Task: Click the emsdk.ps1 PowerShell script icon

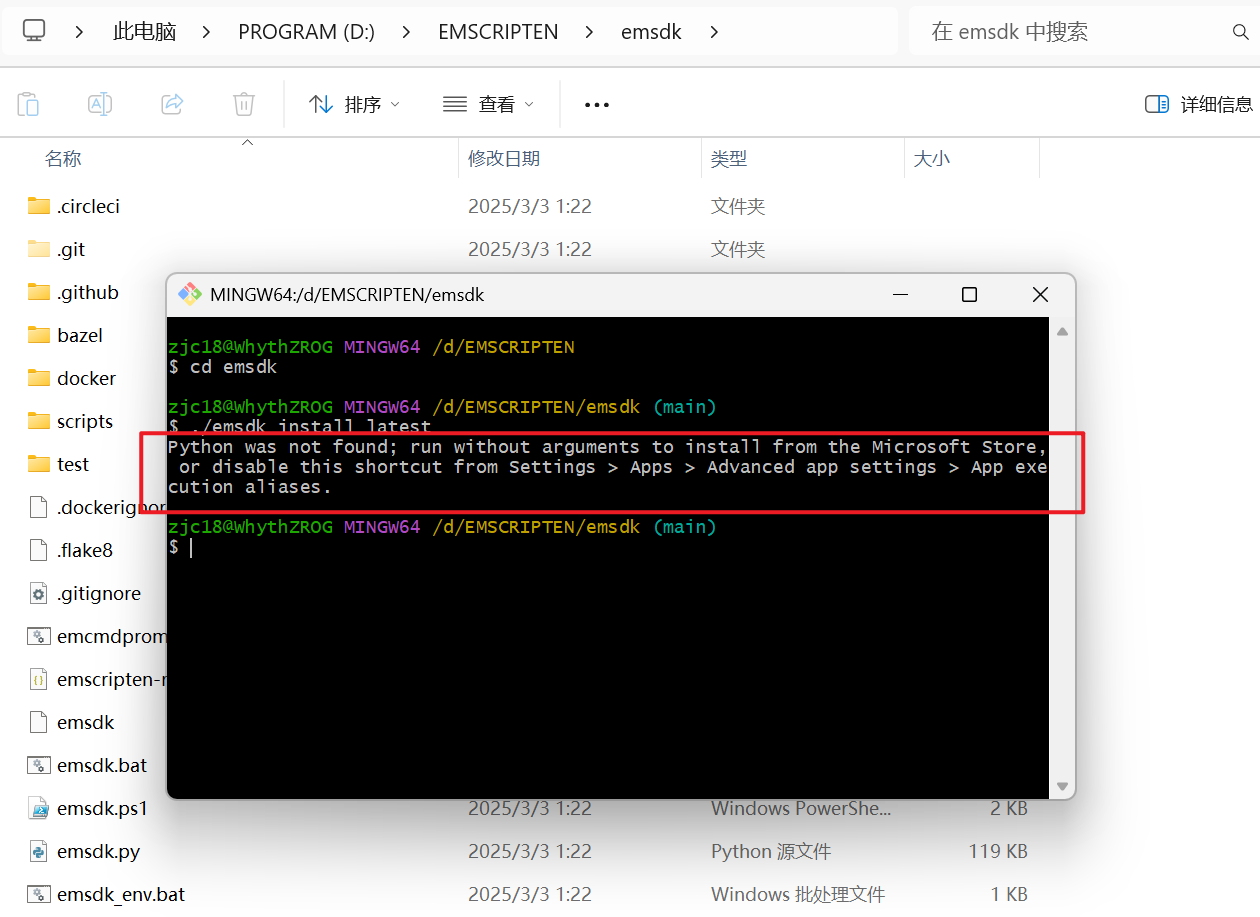Action: click(x=39, y=808)
